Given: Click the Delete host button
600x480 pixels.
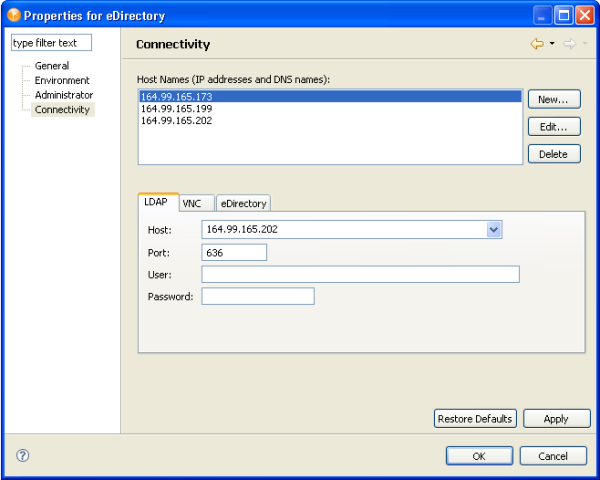Looking at the screenshot, I should pos(554,154).
